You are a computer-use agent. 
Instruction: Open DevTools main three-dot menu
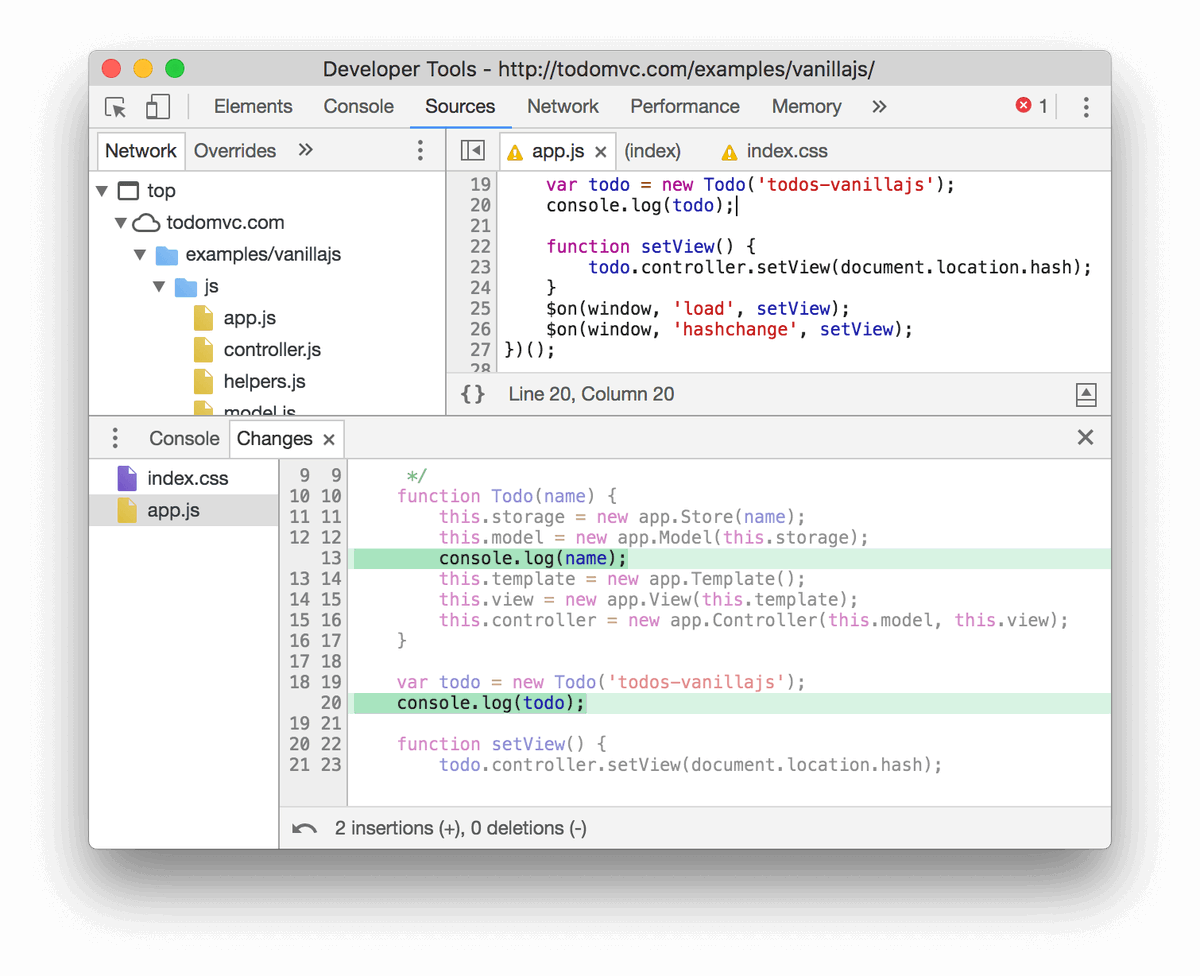point(1086,107)
